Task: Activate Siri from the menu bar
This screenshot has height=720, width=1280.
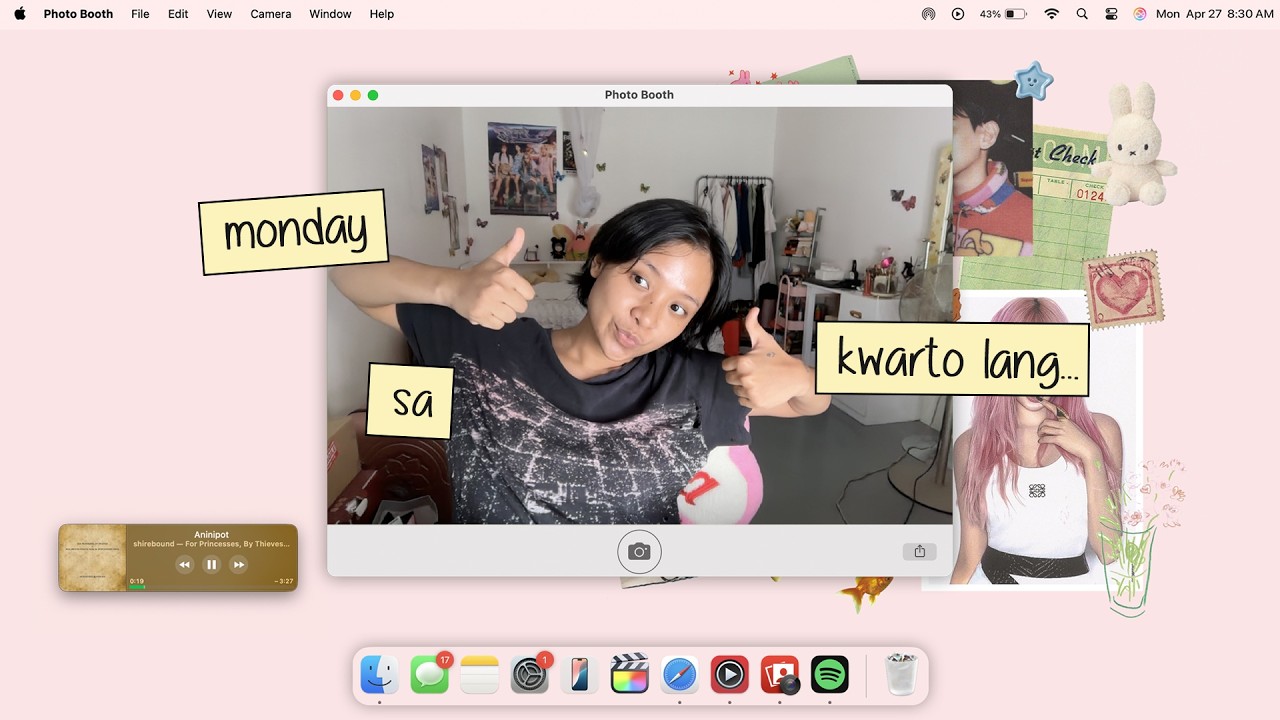Action: click(1140, 14)
